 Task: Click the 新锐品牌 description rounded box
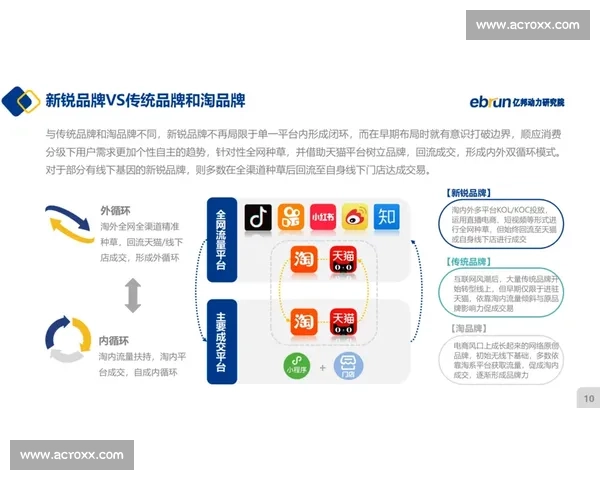click(x=501, y=224)
